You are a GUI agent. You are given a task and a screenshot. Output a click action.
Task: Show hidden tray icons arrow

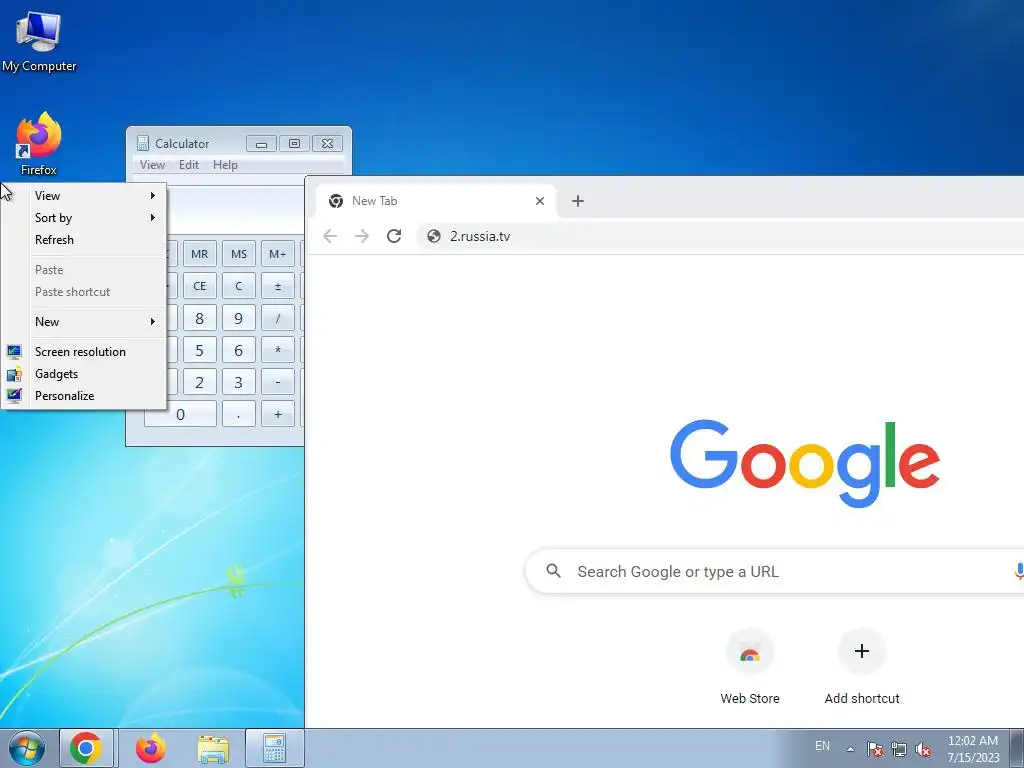point(850,749)
